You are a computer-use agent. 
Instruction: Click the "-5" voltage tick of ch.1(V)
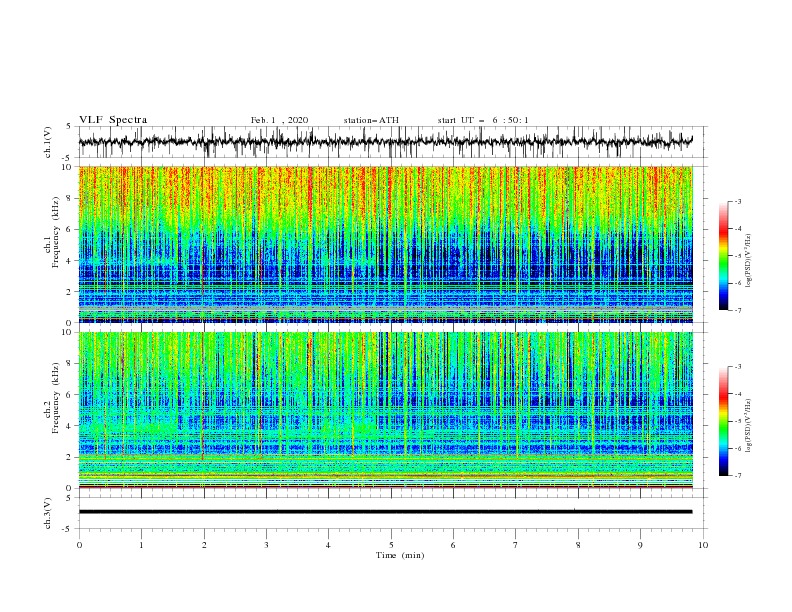click(x=68, y=158)
